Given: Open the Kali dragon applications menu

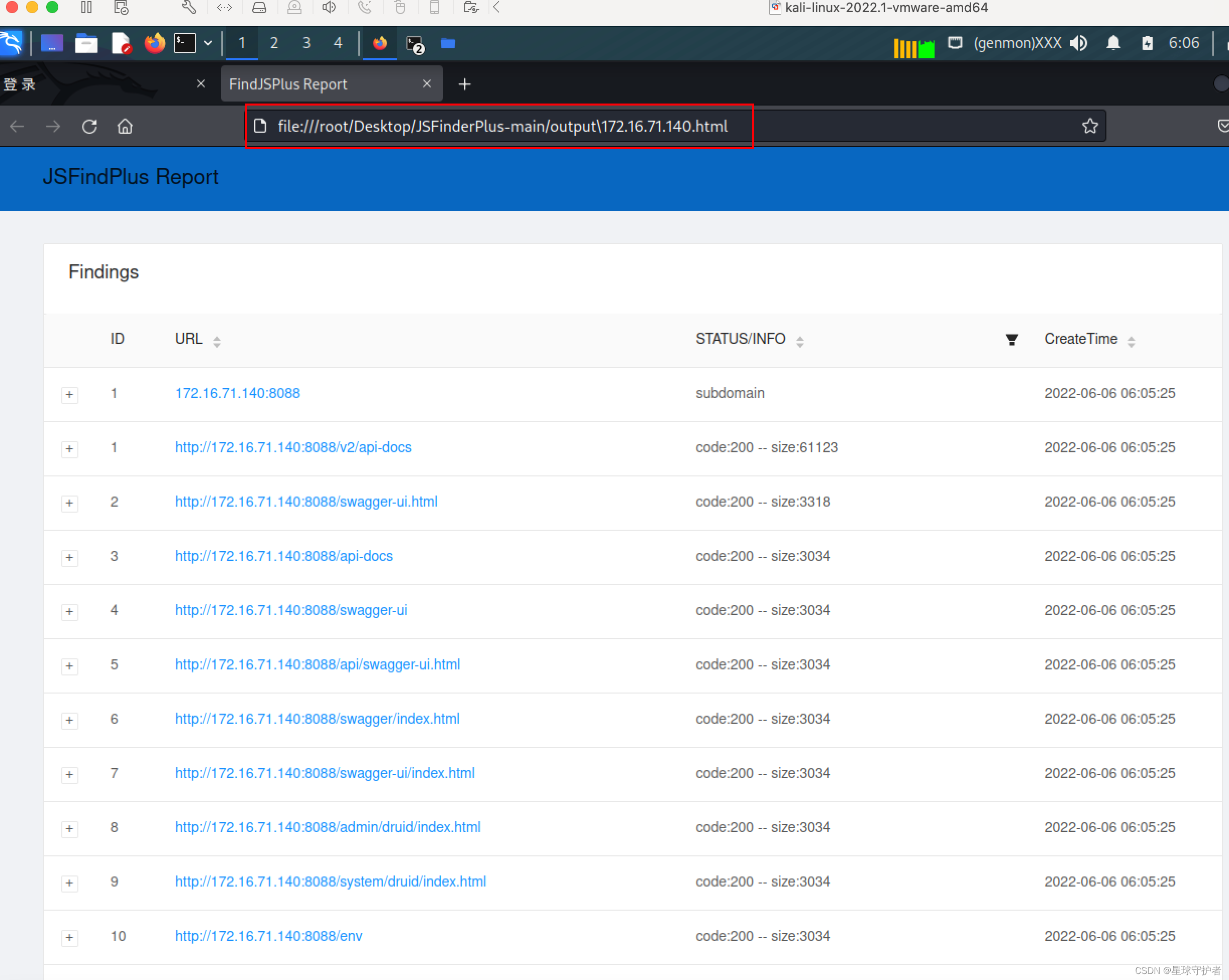Looking at the screenshot, I should coord(12,43).
